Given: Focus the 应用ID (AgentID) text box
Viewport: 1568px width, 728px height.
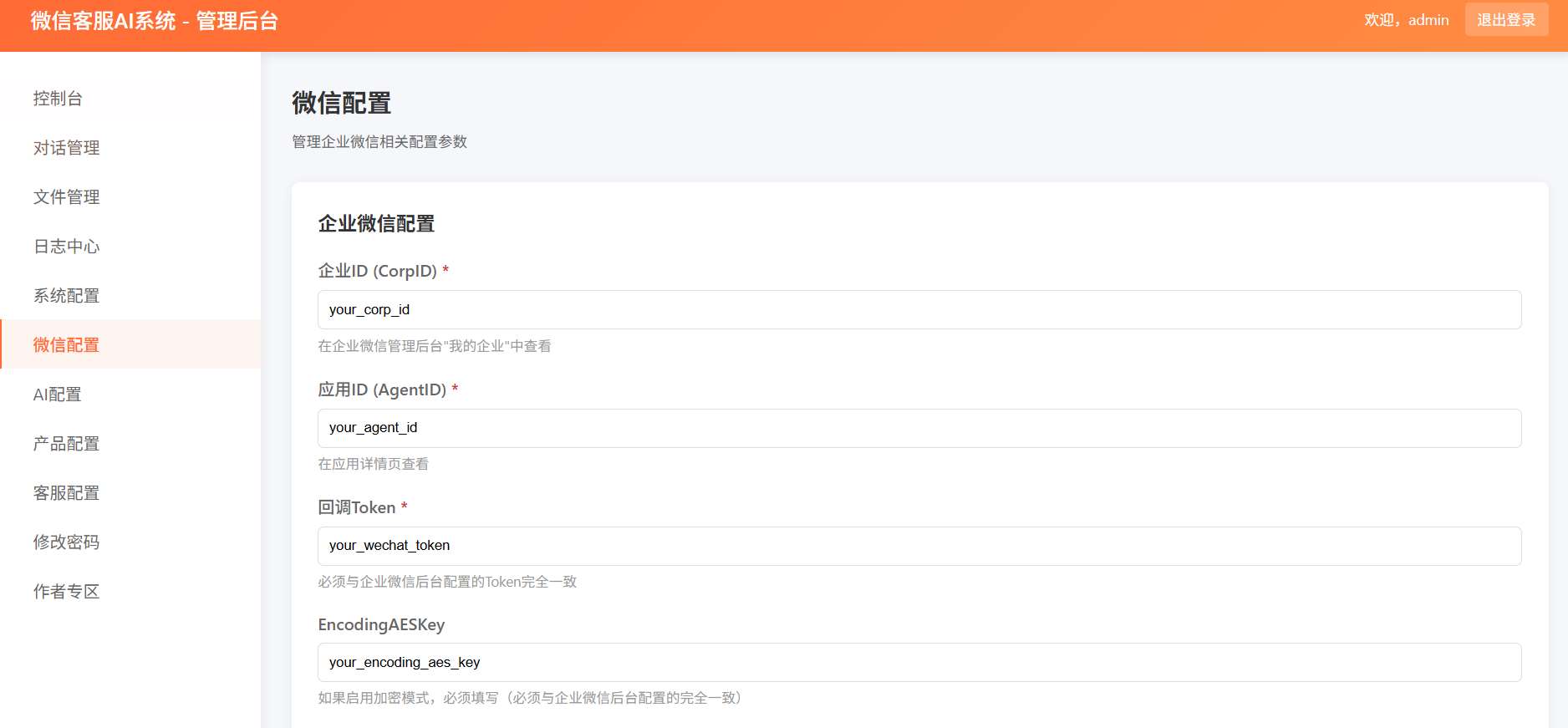Looking at the screenshot, I should click(x=919, y=428).
